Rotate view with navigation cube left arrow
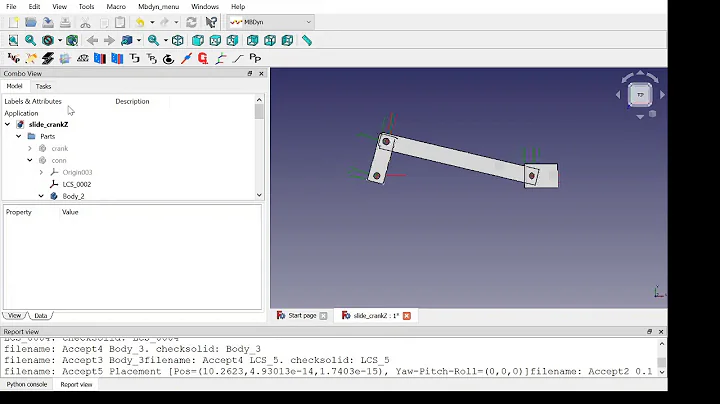The height and width of the screenshot is (404, 720). coord(618,95)
